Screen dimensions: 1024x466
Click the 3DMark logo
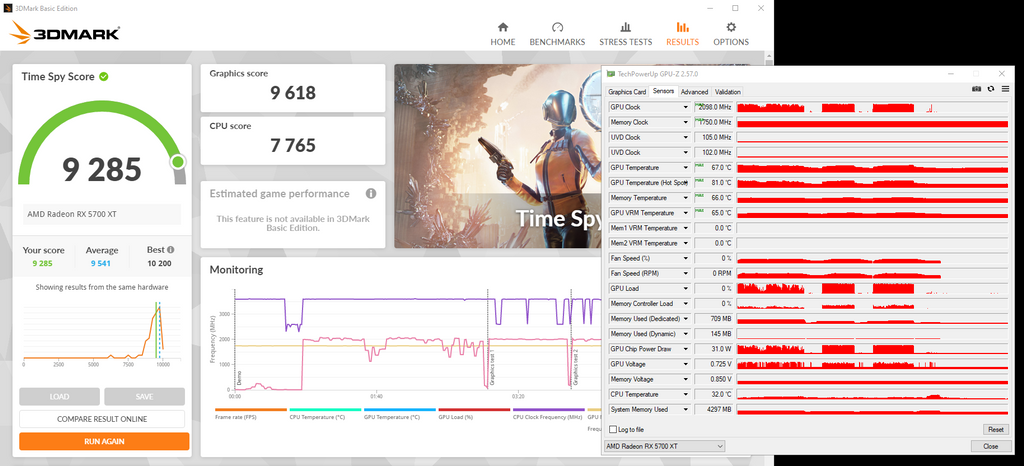pyautogui.click(x=65, y=33)
